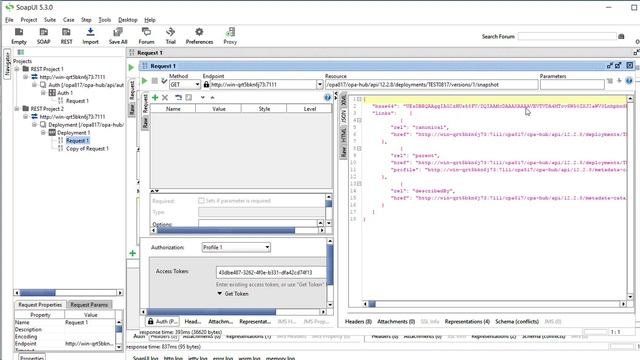Collapse the Auth 1 tree node

click(x=43, y=93)
